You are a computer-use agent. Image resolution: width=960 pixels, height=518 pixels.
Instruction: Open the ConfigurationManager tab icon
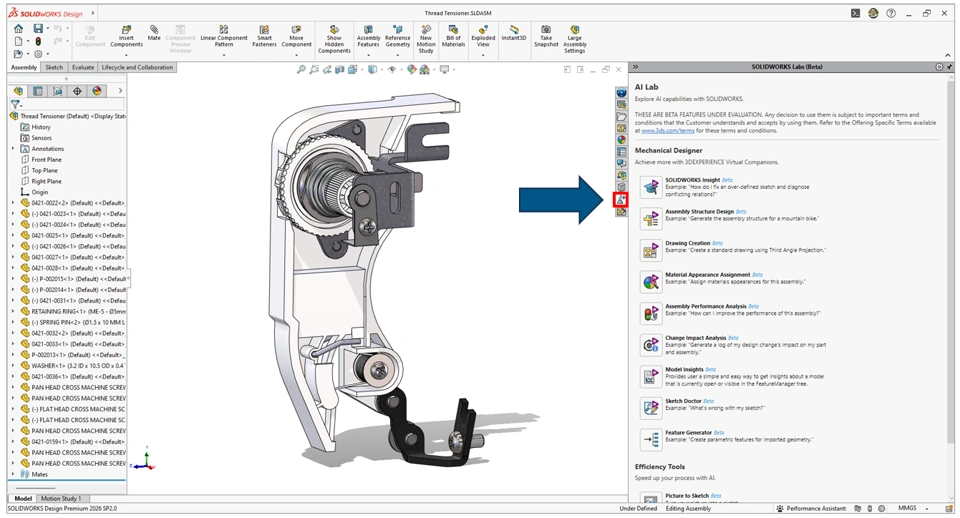click(x=58, y=91)
